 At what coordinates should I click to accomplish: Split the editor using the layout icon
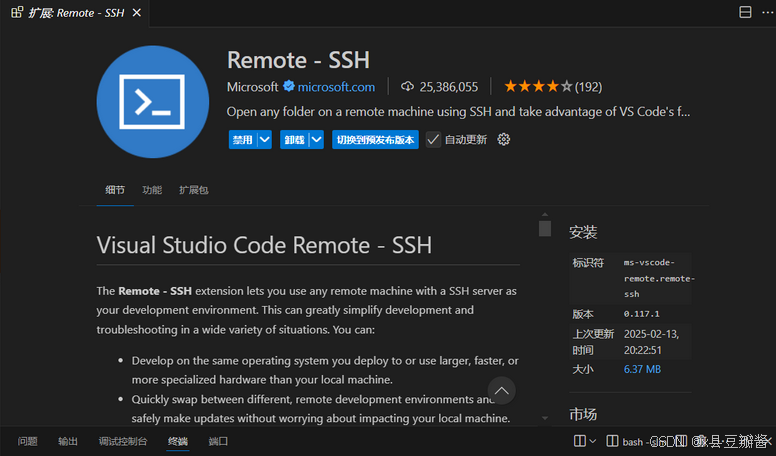[745, 12]
